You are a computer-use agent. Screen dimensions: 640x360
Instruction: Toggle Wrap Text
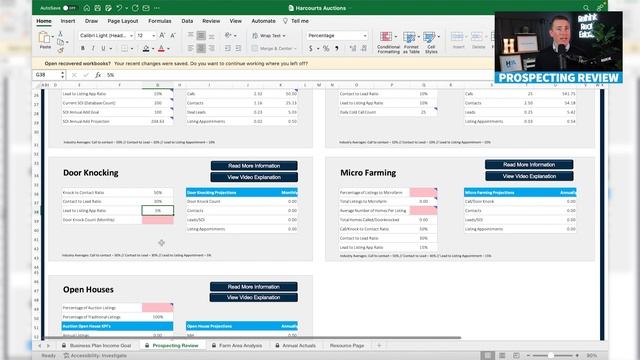coord(269,36)
